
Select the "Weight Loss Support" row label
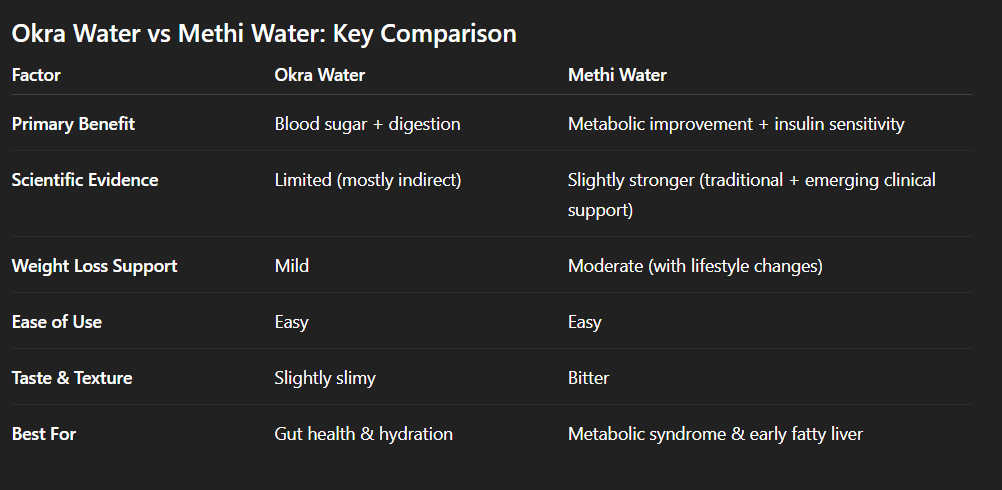click(x=94, y=266)
